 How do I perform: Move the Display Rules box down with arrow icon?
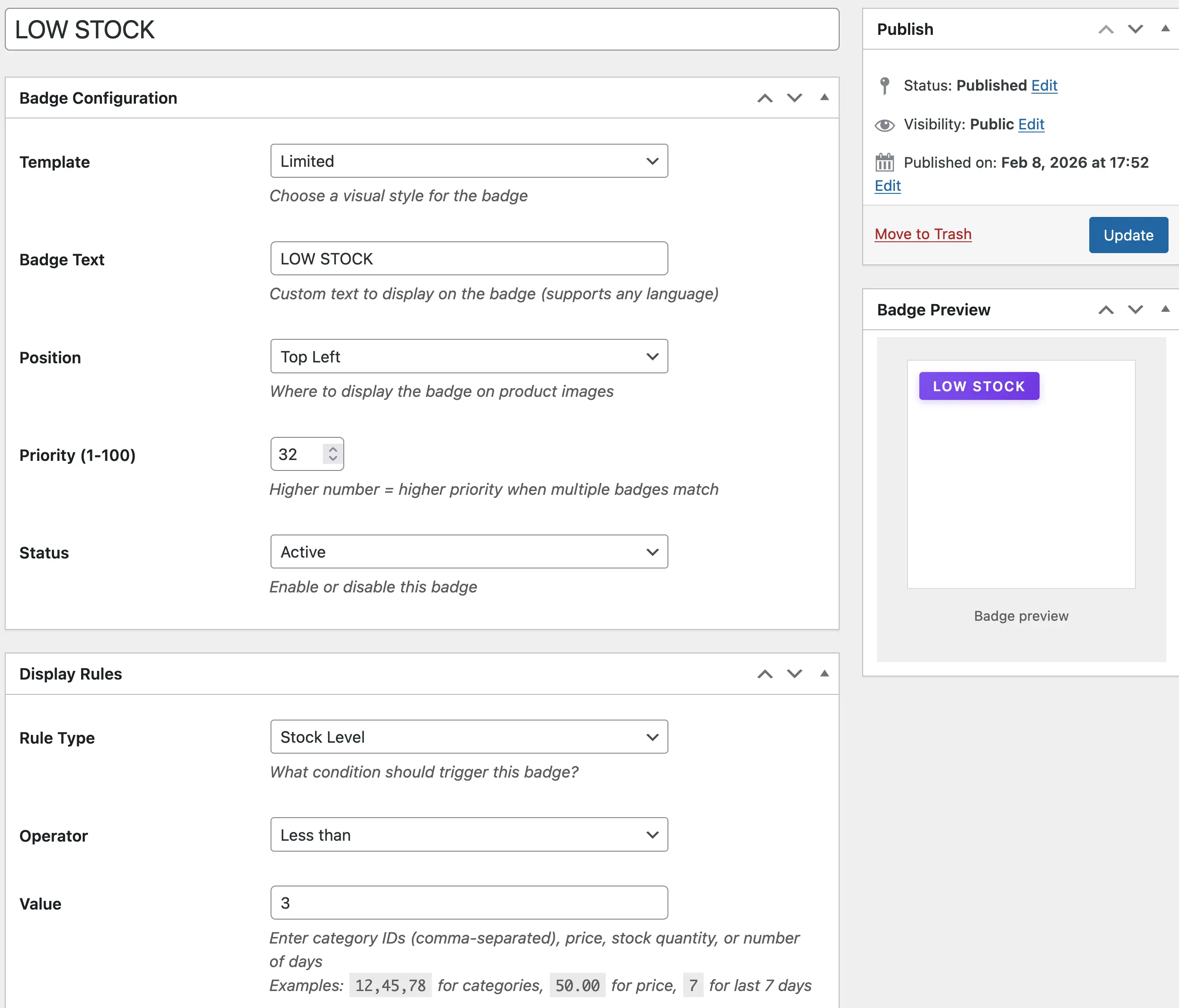click(x=794, y=674)
